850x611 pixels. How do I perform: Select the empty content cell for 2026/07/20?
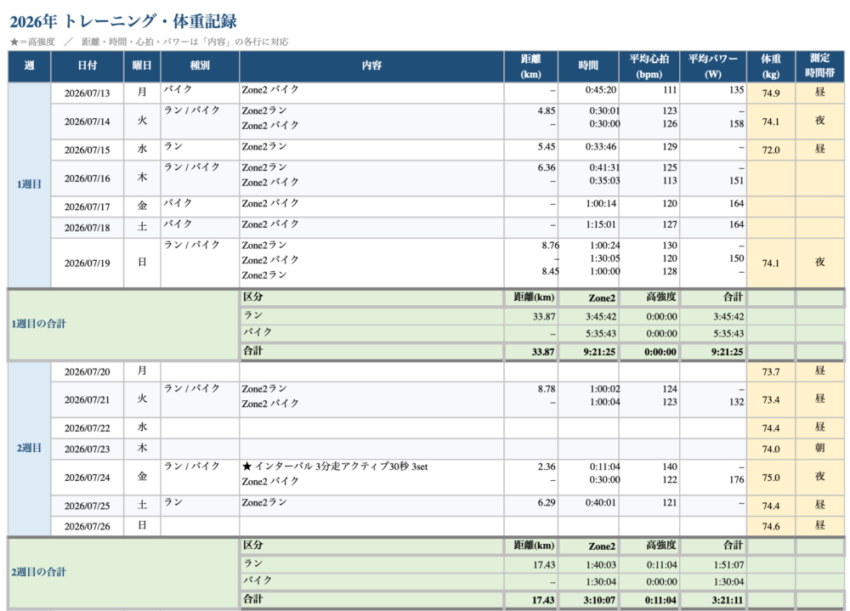(x=372, y=372)
